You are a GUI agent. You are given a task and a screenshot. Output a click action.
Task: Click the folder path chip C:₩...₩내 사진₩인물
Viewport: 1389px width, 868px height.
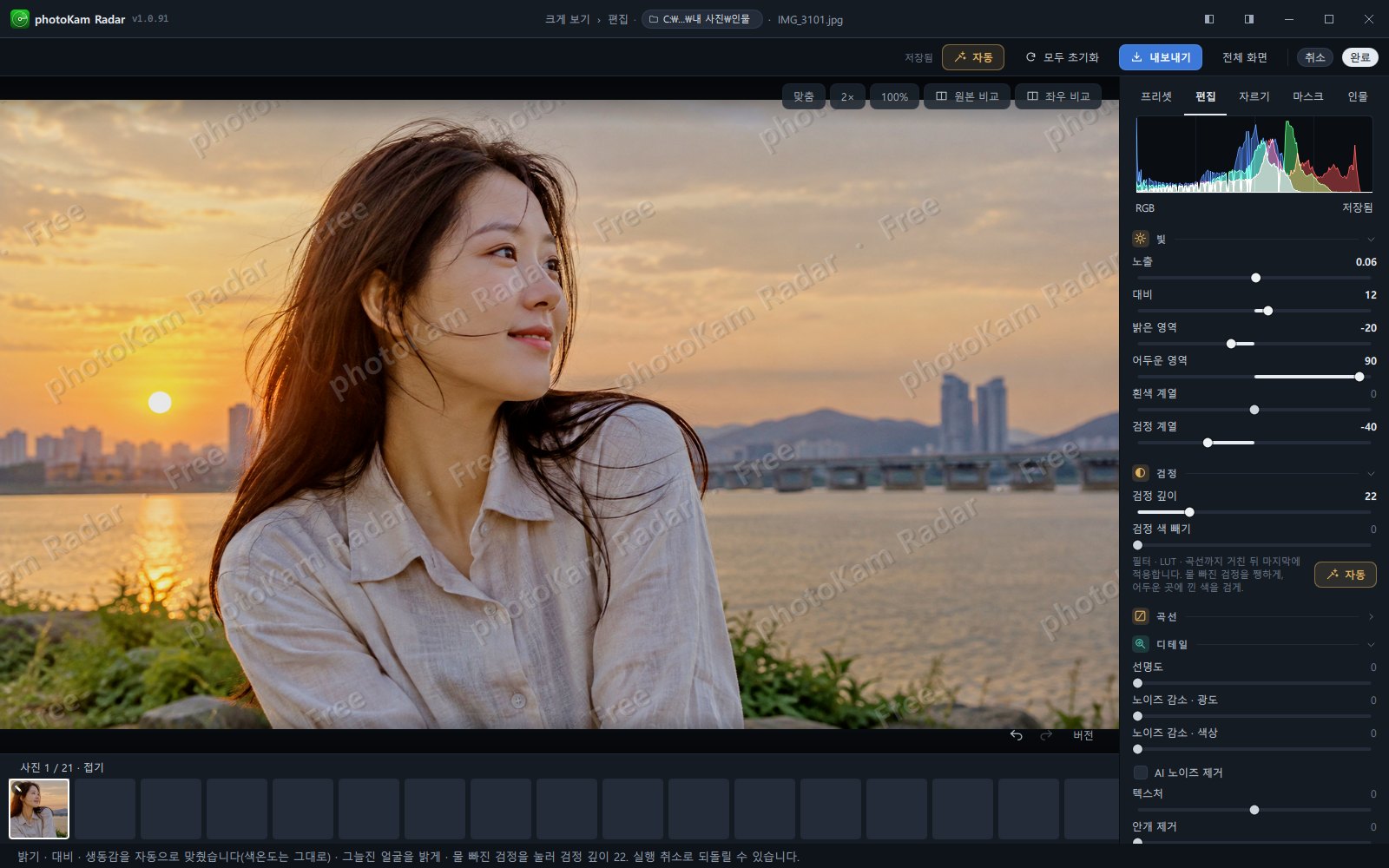point(702,19)
